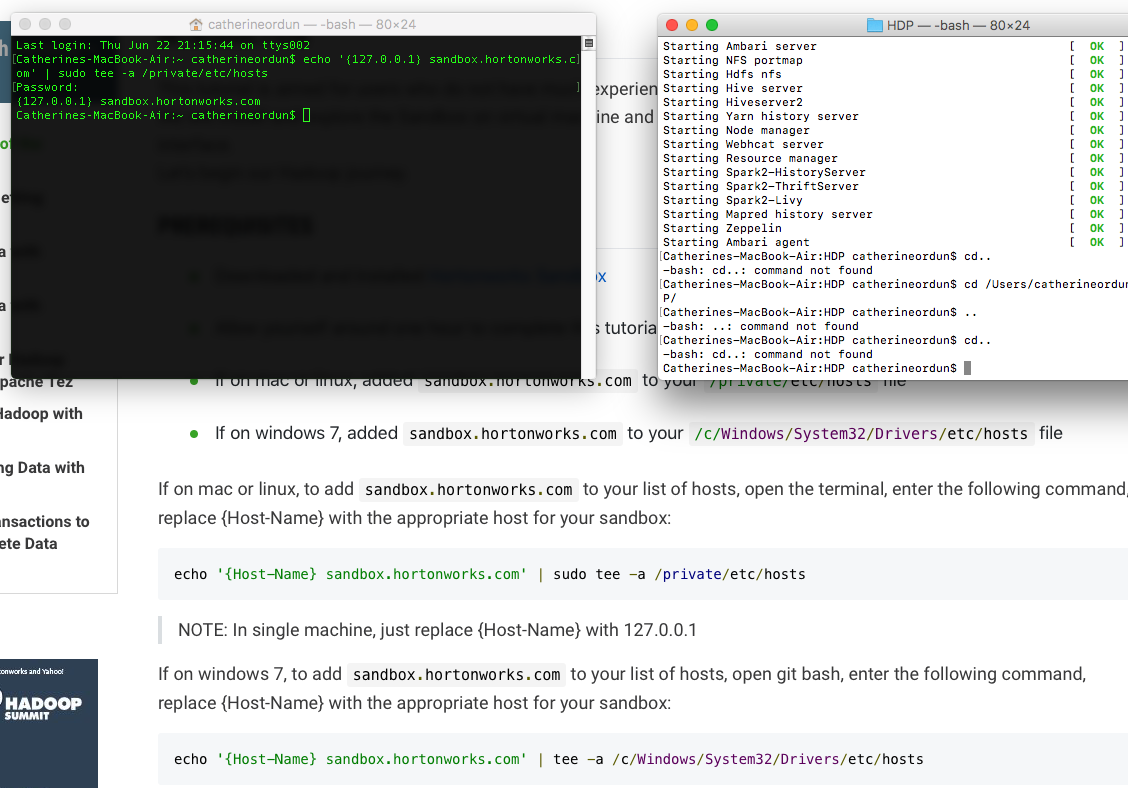This screenshot has width=1128, height=788.
Task: Open the 'ansactions to ete Data' sidebar link
Action: coord(44,533)
